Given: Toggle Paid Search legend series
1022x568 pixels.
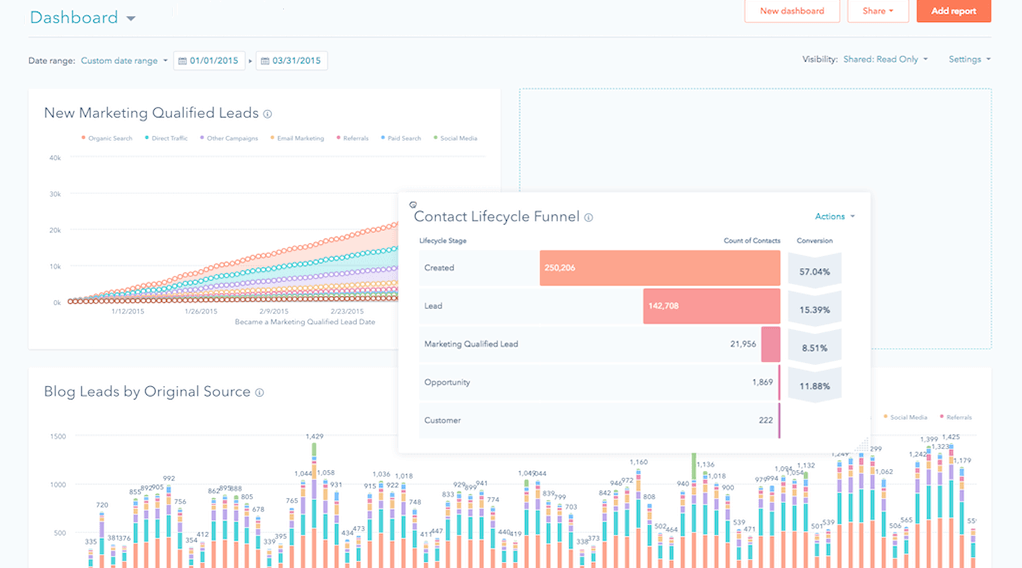Looking at the screenshot, I should 401,138.
